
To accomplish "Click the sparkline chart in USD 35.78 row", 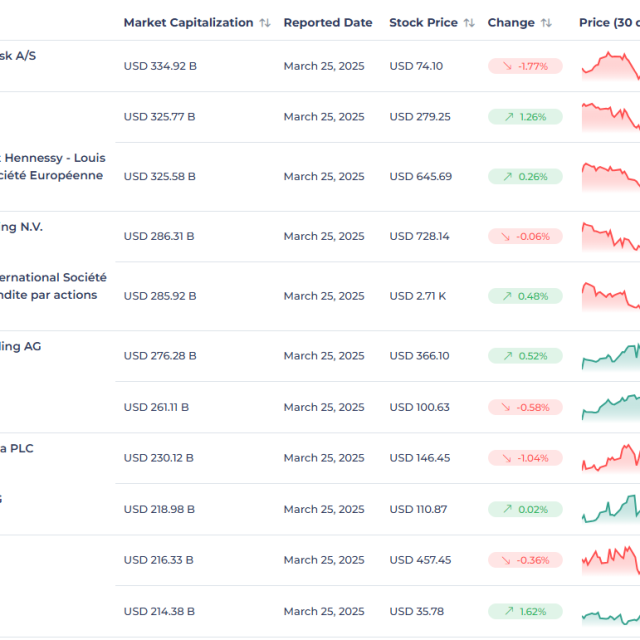I will [610, 611].
